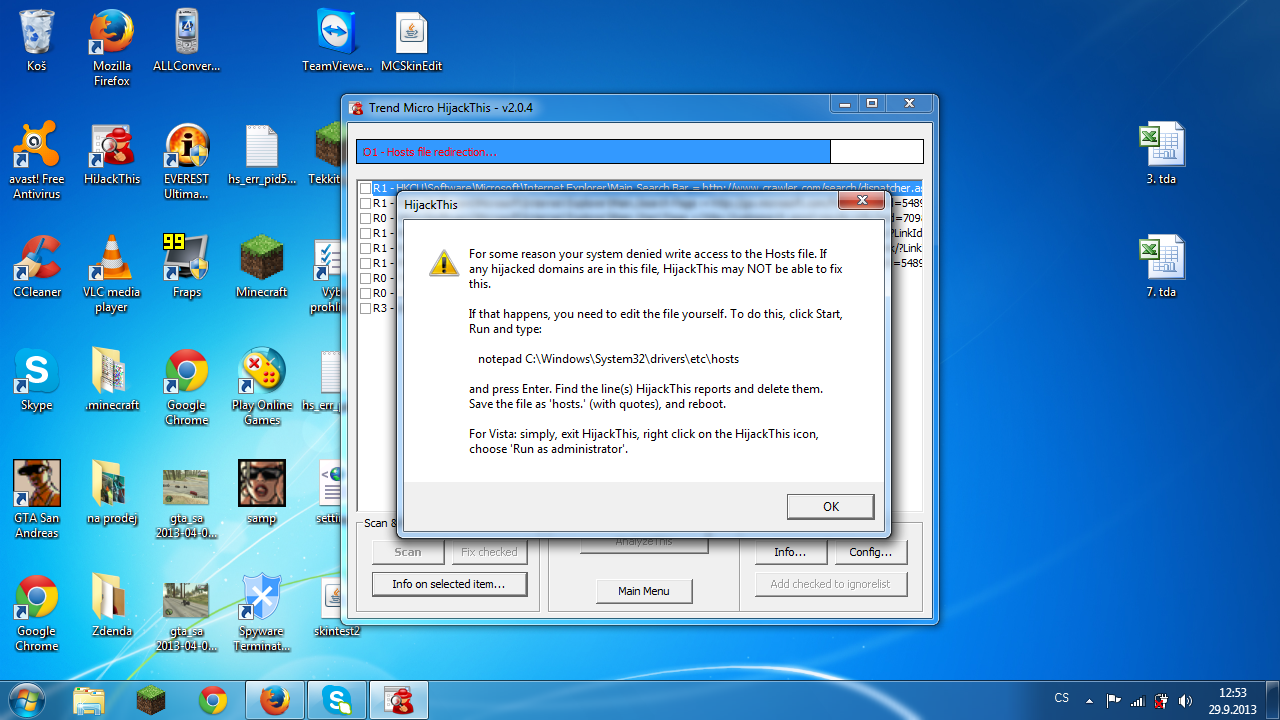The width and height of the screenshot is (1280, 720).
Task: Select the .minecraft folder on the desktop
Action: tap(112, 379)
